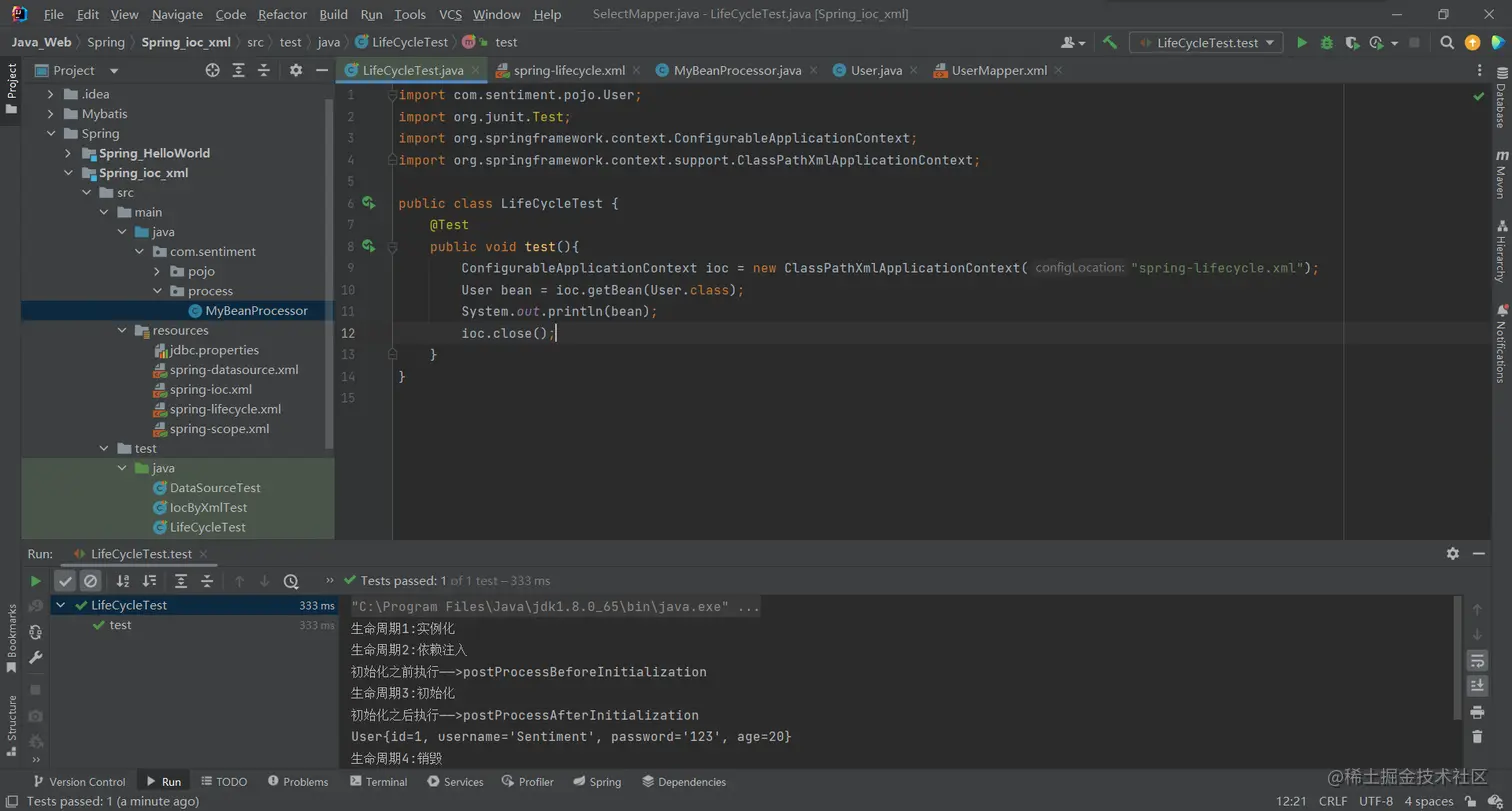
Task: Toggle sort by duration in test results
Action: [x=149, y=581]
